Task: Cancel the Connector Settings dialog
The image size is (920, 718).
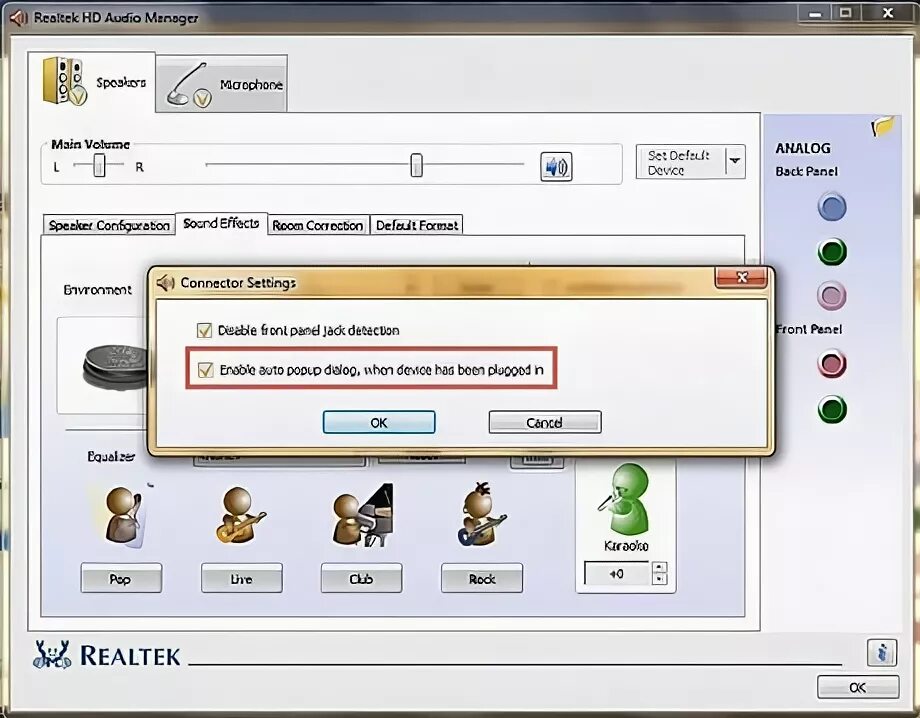Action: click(x=544, y=422)
